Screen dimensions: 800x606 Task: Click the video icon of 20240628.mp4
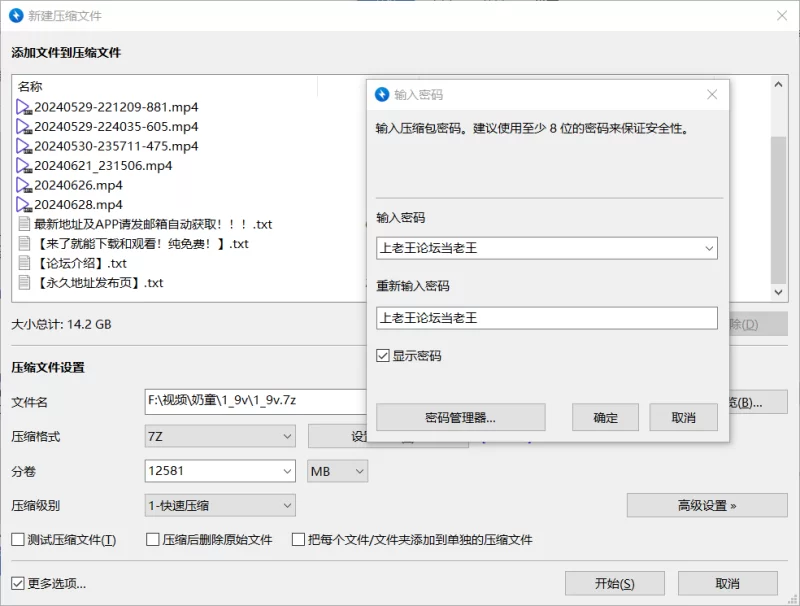24,205
